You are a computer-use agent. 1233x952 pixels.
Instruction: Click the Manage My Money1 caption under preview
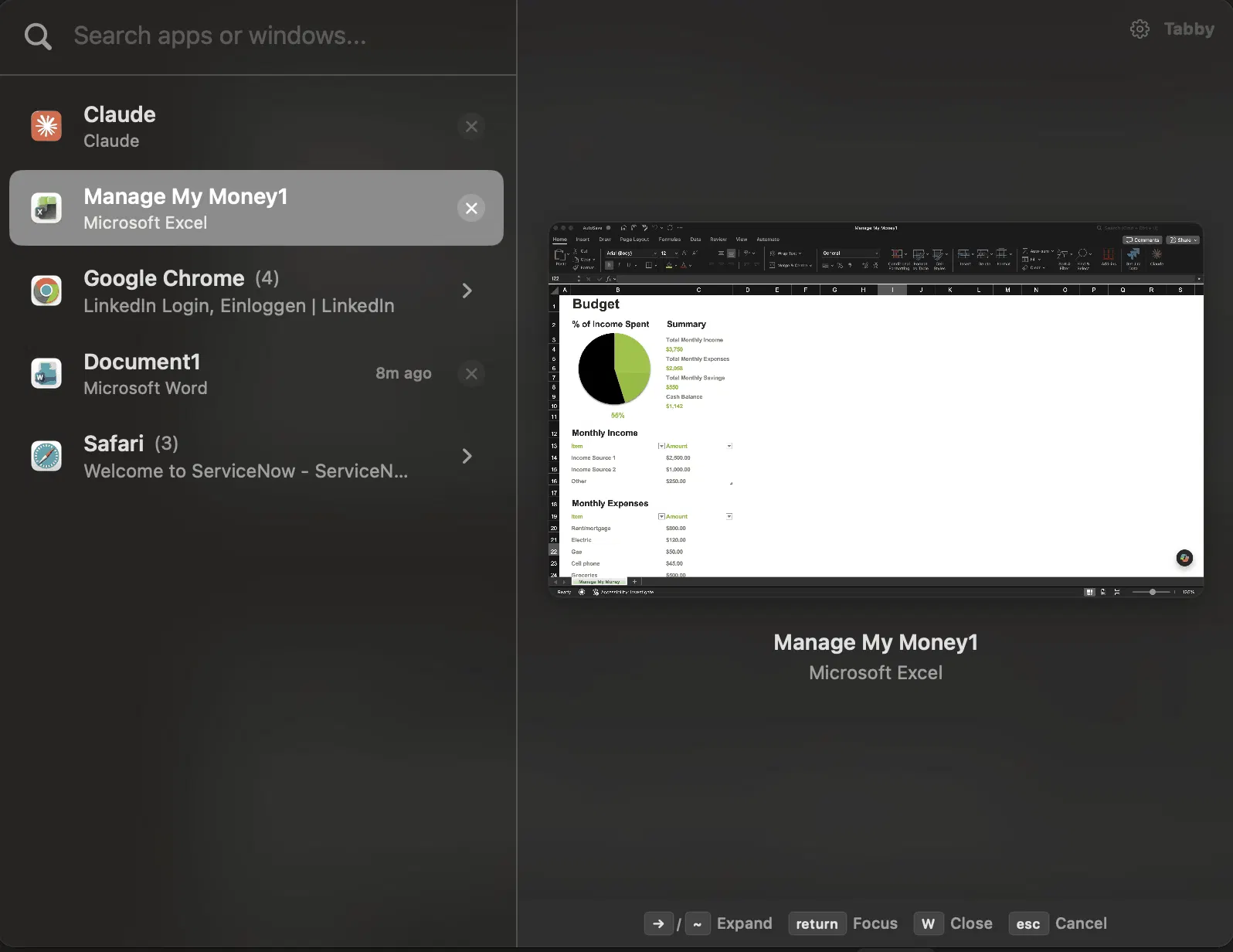pyautogui.click(x=876, y=642)
